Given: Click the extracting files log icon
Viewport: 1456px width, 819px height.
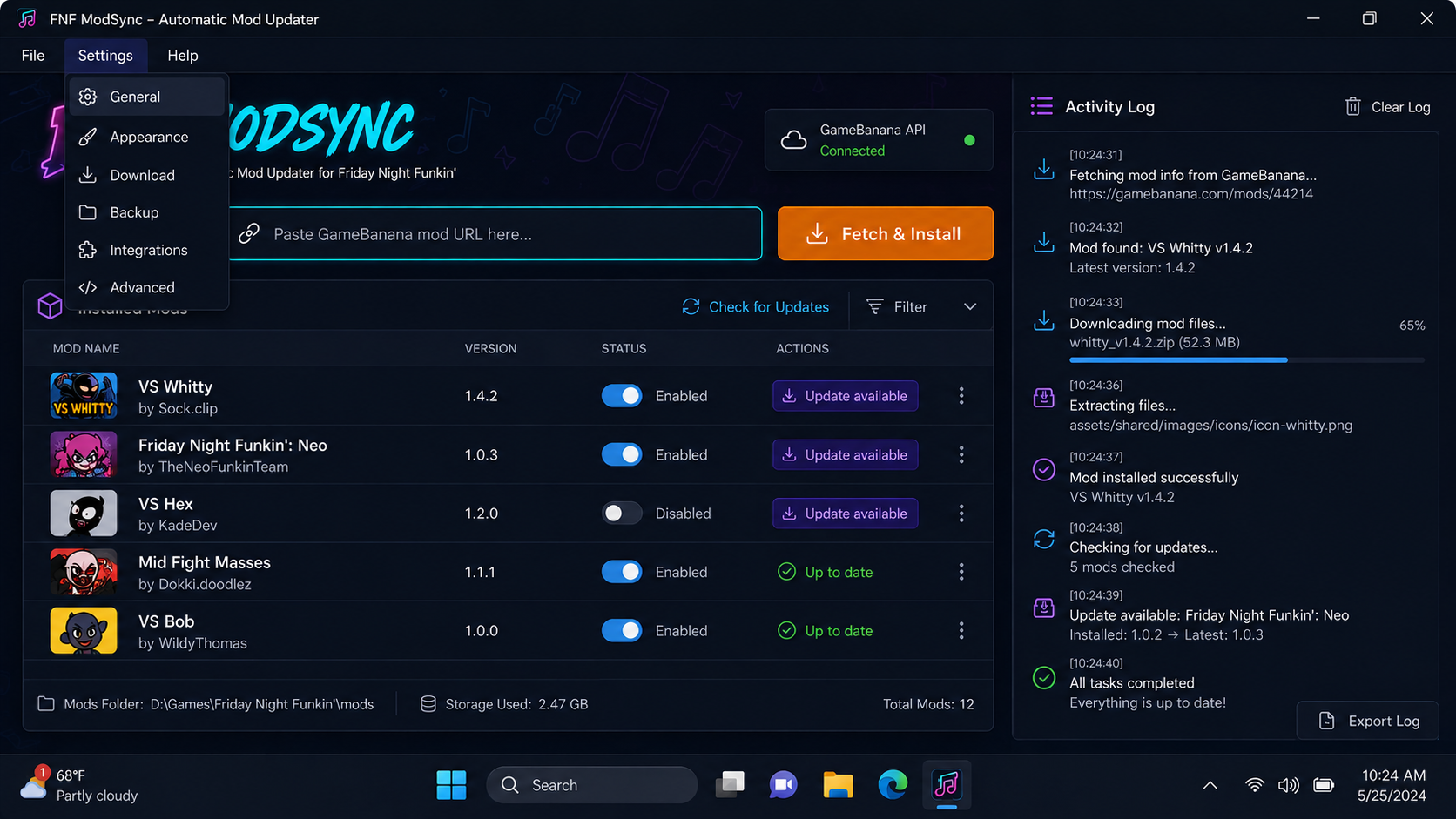Looking at the screenshot, I should point(1043,398).
